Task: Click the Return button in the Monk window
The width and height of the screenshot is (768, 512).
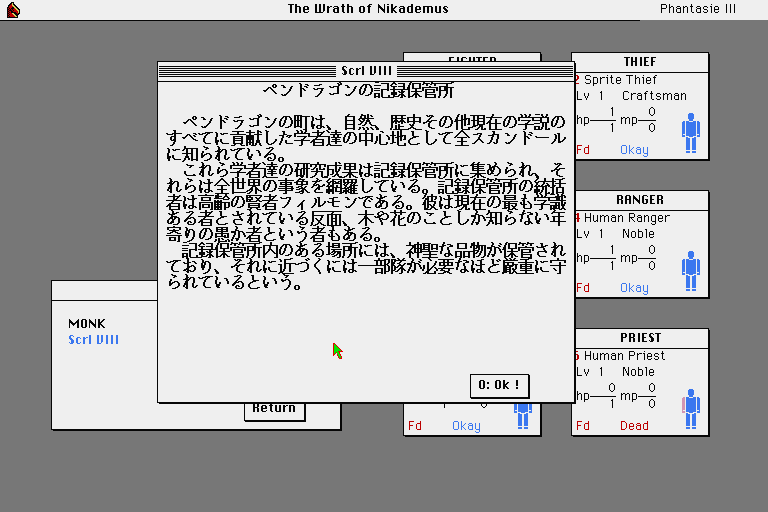Action: coord(274,411)
